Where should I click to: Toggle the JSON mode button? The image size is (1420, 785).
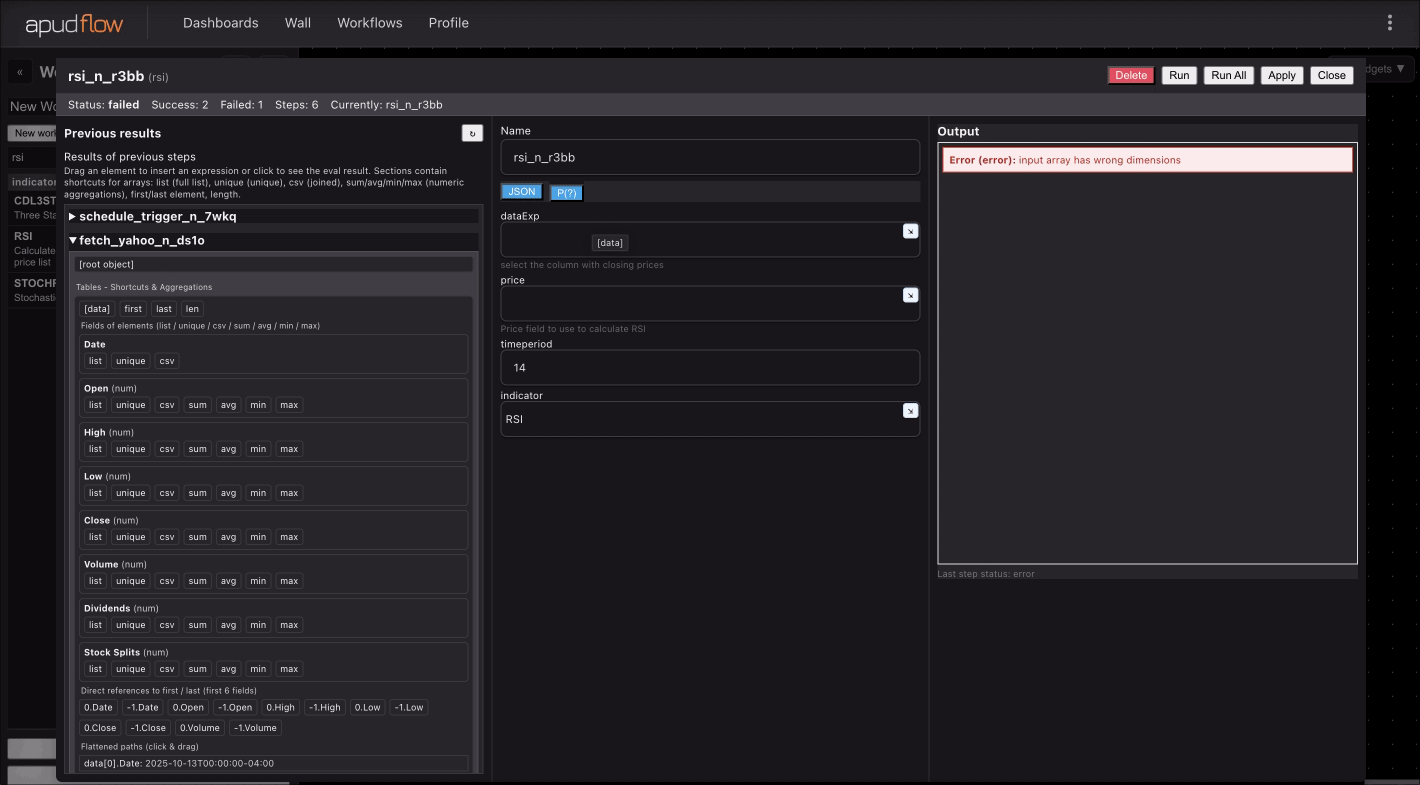click(522, 192)
